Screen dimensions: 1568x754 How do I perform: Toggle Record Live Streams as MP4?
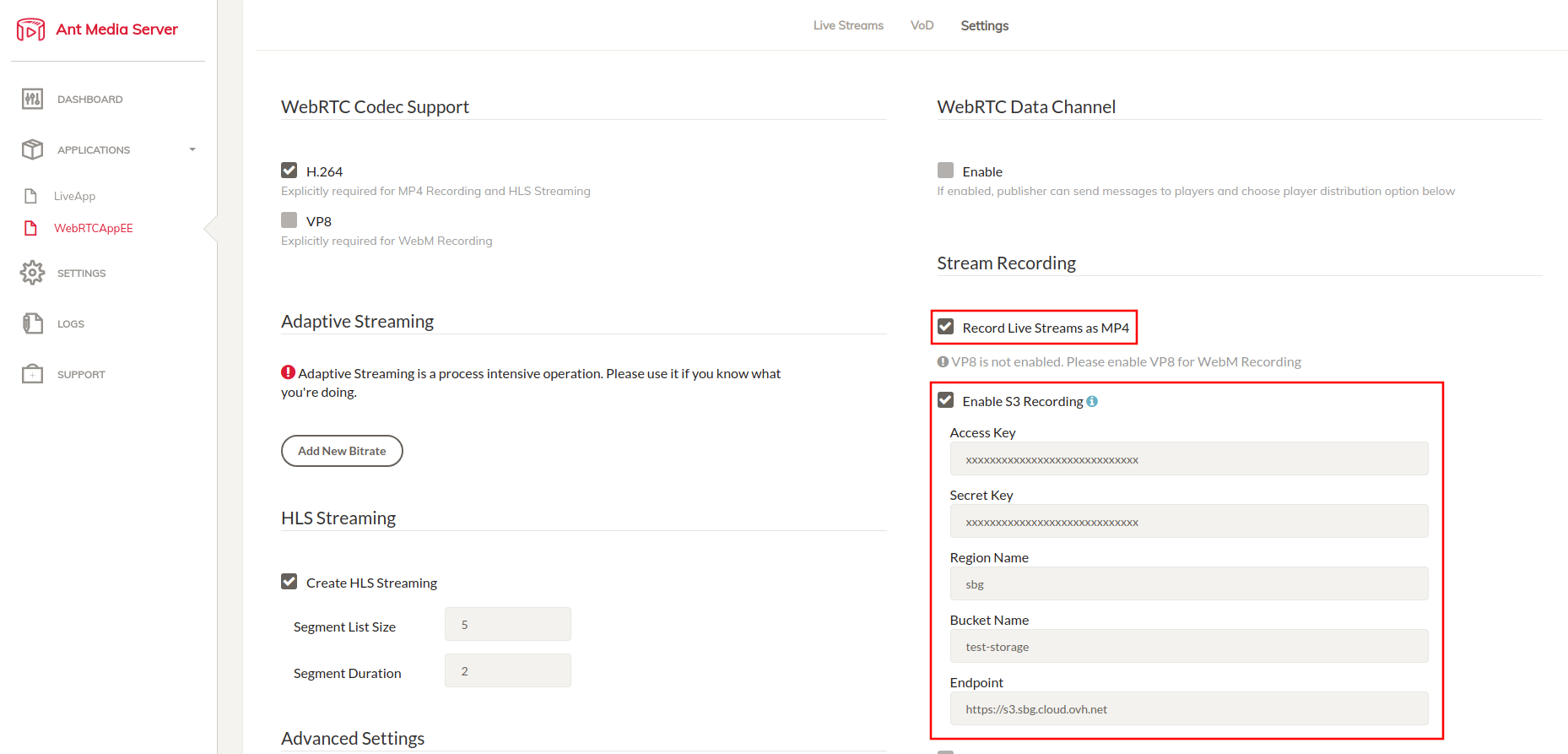[x=945, y=327]
